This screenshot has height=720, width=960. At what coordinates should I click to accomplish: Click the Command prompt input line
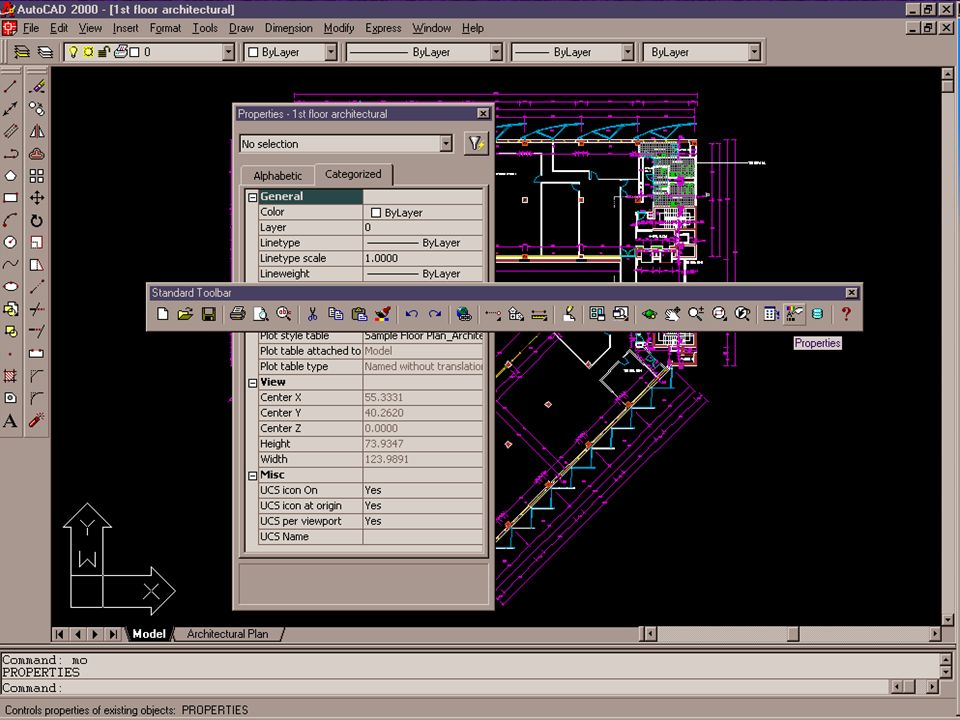pyautogui.click(x=444, y=688)
